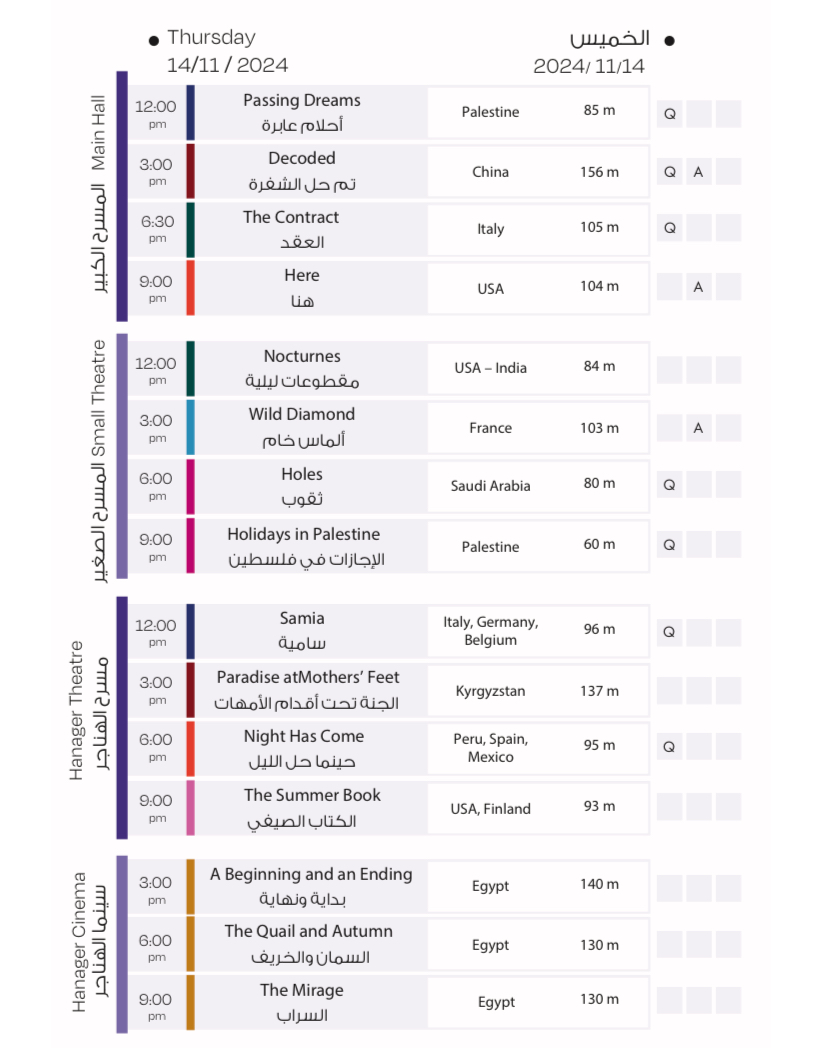
Task: Open the film title The Quail and Autumn
Action: (x=308, y=932)
